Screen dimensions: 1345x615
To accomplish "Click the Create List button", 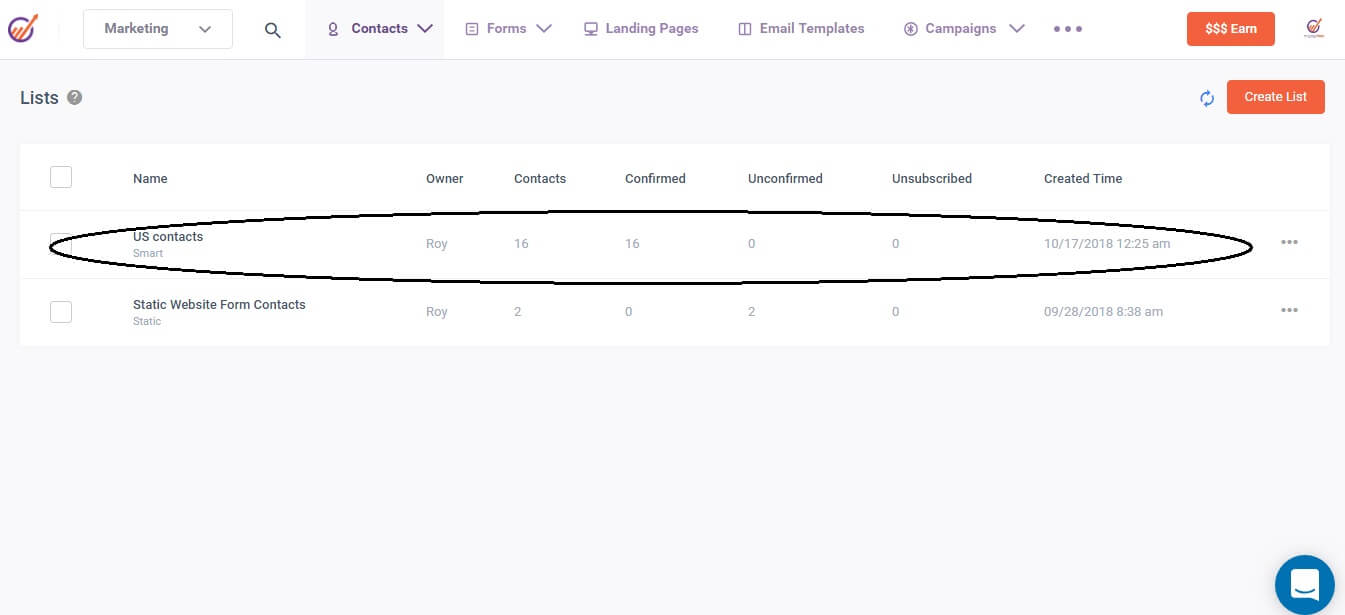I will click(1276, 97).
